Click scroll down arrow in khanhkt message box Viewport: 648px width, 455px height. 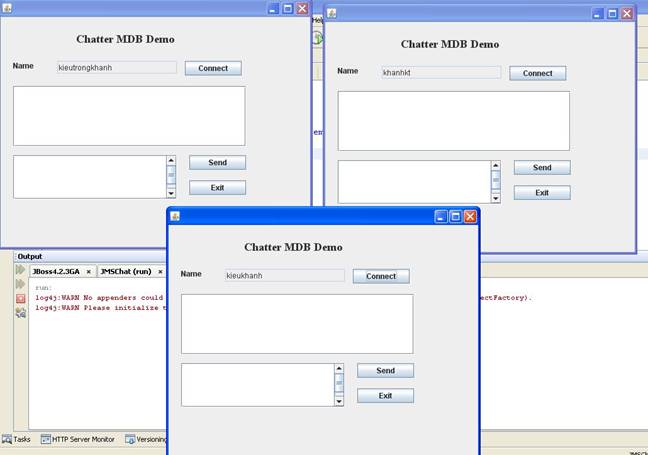pyautogui.click(x=496, y=198)
